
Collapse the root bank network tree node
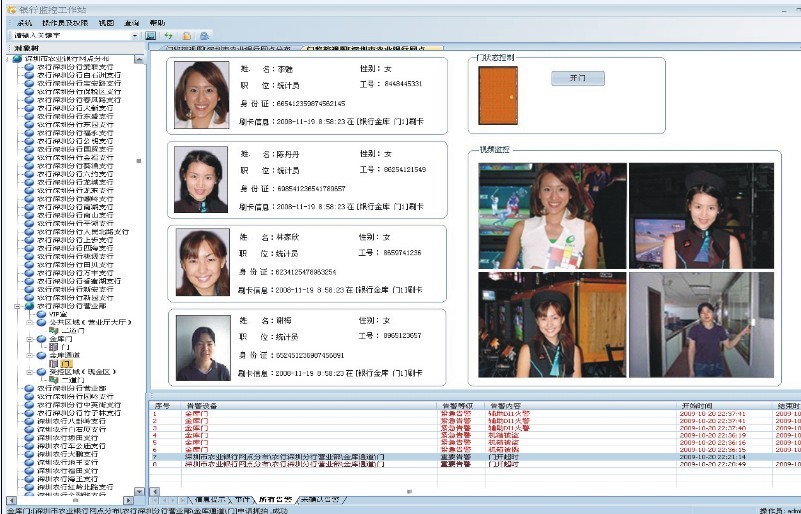[7, 59]
